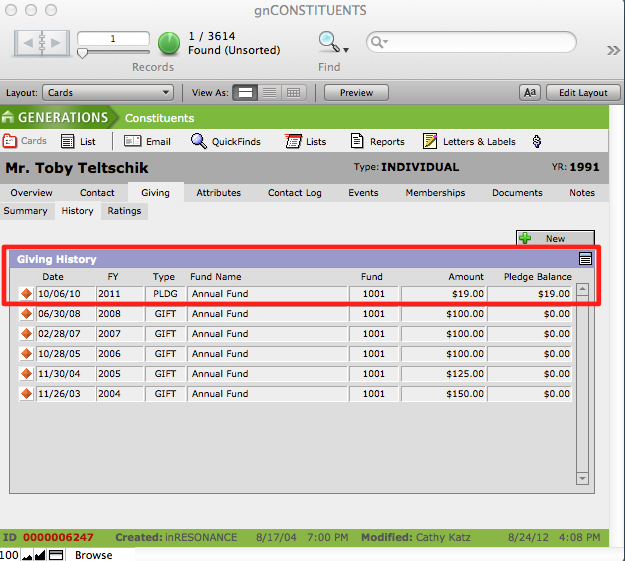Click the Giving History list menu icon

click(x=585, y=259)
